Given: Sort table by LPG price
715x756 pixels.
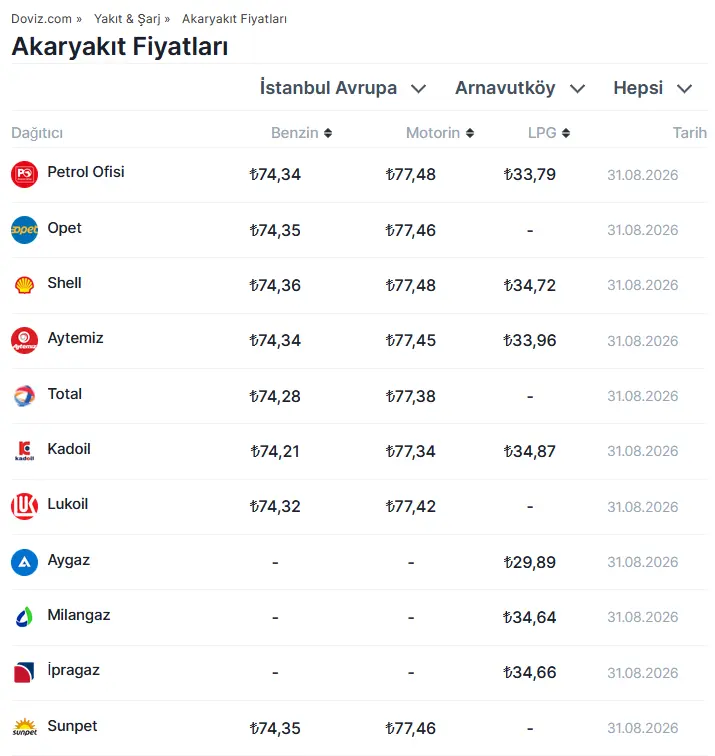Looking at the screenshot, I should (549, 133).
